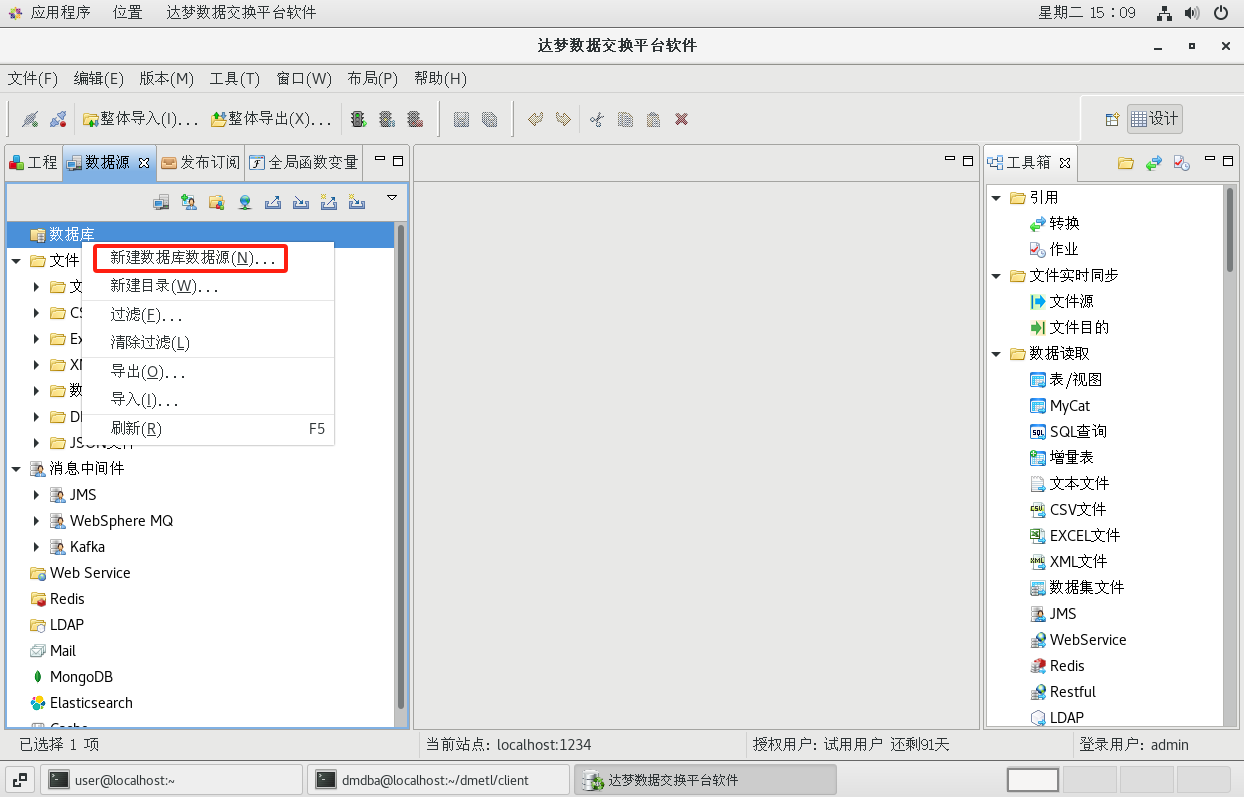The height and width of the screenshot is (797, 1244).
Task: Close the 数据源 tab with its X
Action: tap(143, 163)
